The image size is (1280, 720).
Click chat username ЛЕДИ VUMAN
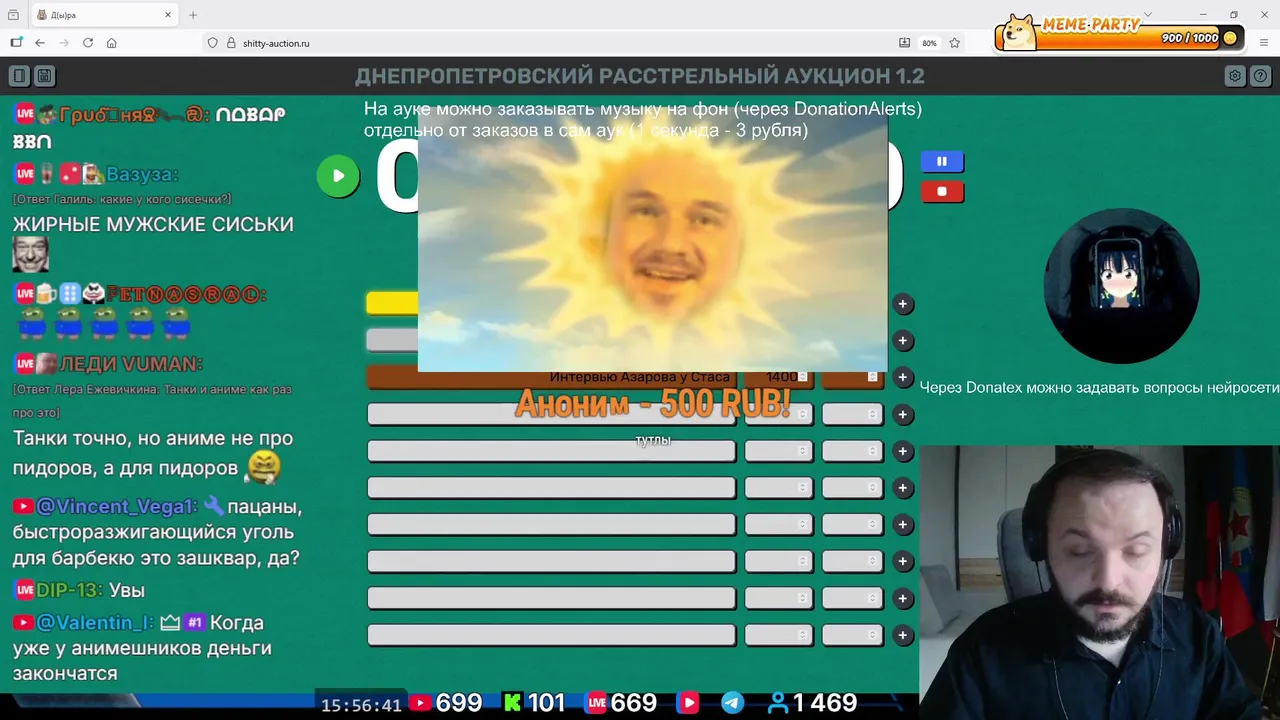click(x=131, y=363)
